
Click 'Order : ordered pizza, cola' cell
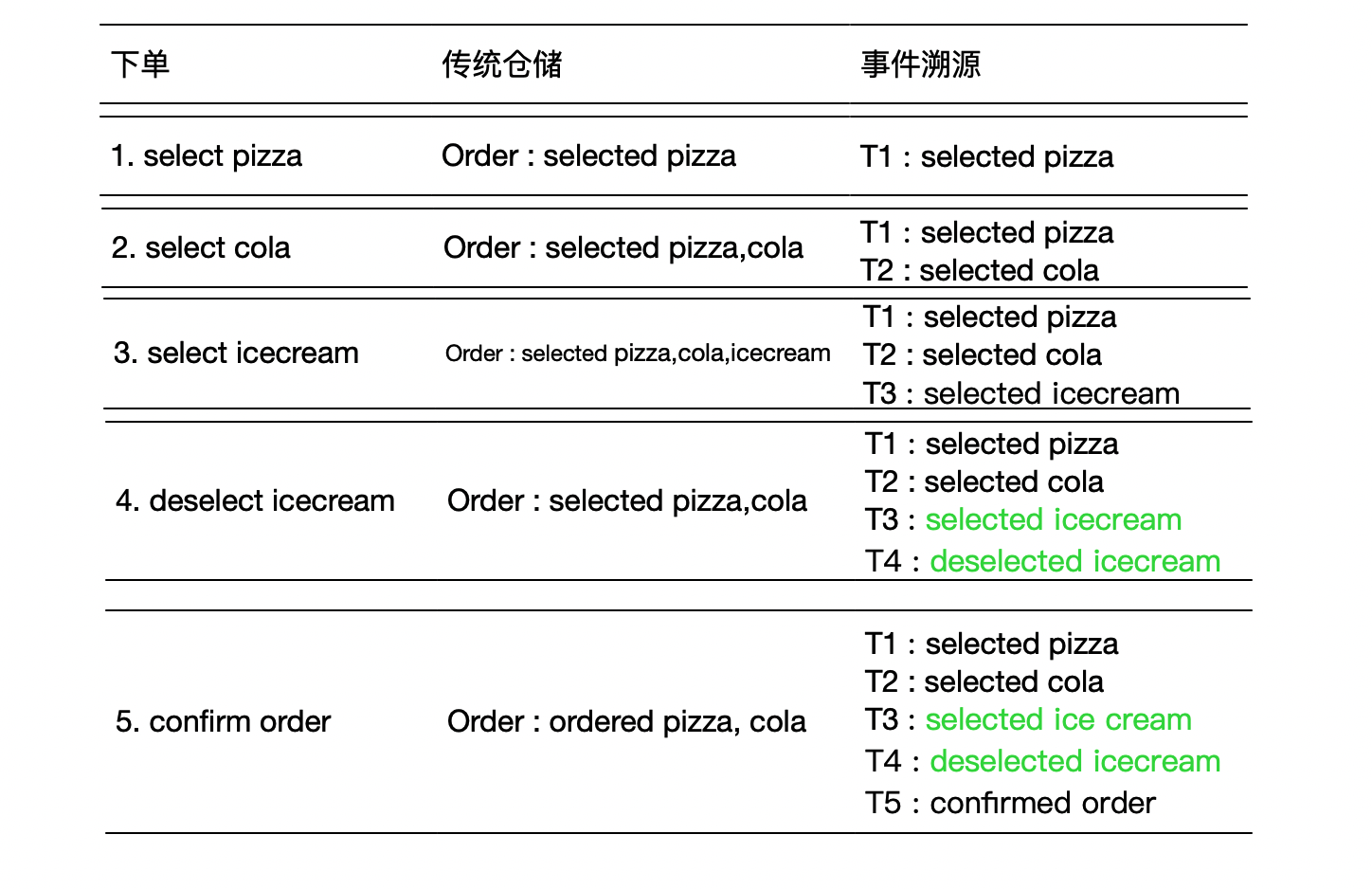tap(626, 721)
